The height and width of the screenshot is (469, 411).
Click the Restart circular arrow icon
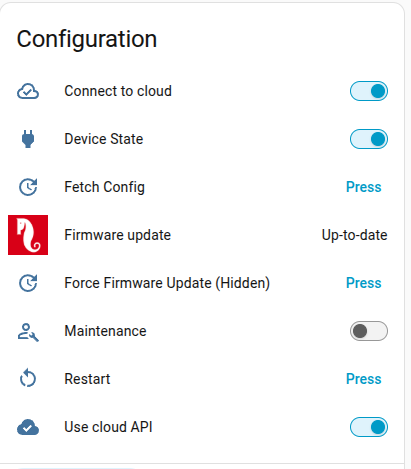pos(28,378)
